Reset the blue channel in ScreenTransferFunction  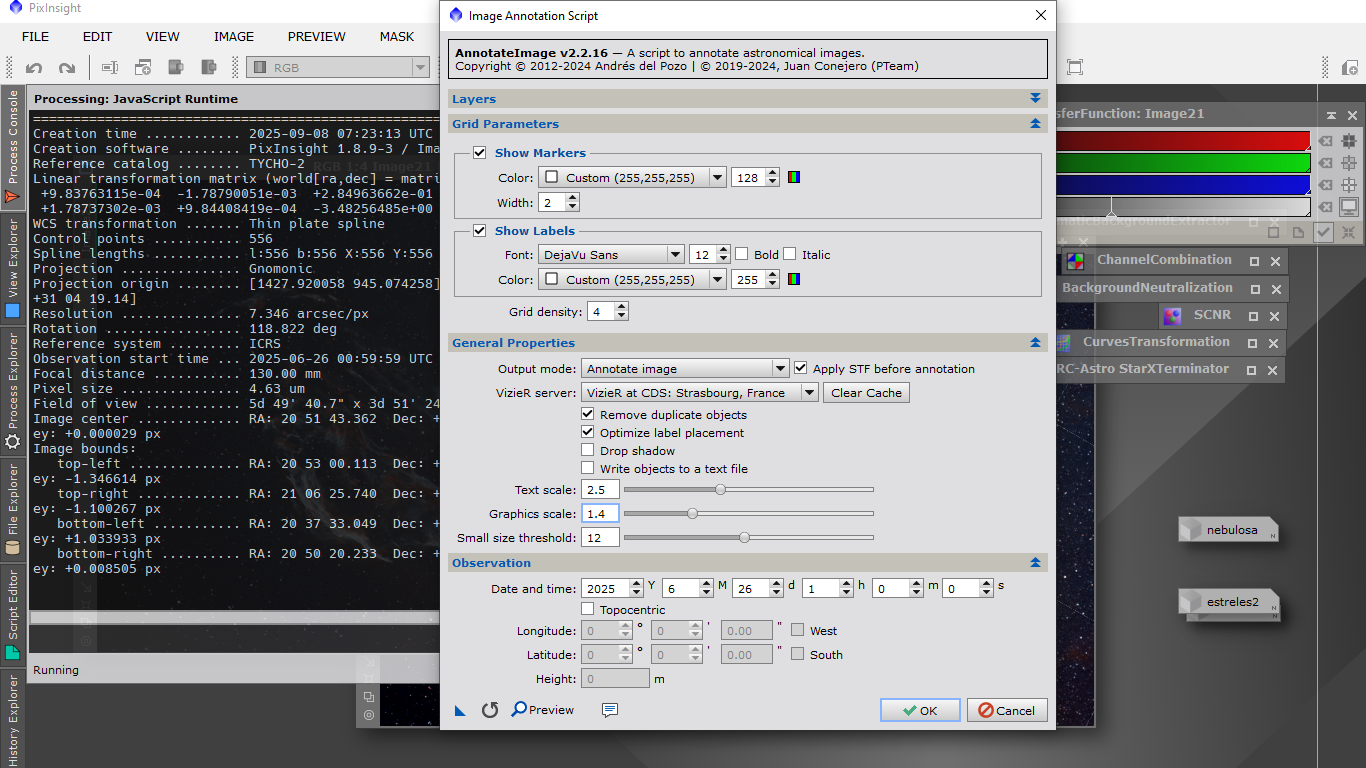click(x=1326, y=185)
